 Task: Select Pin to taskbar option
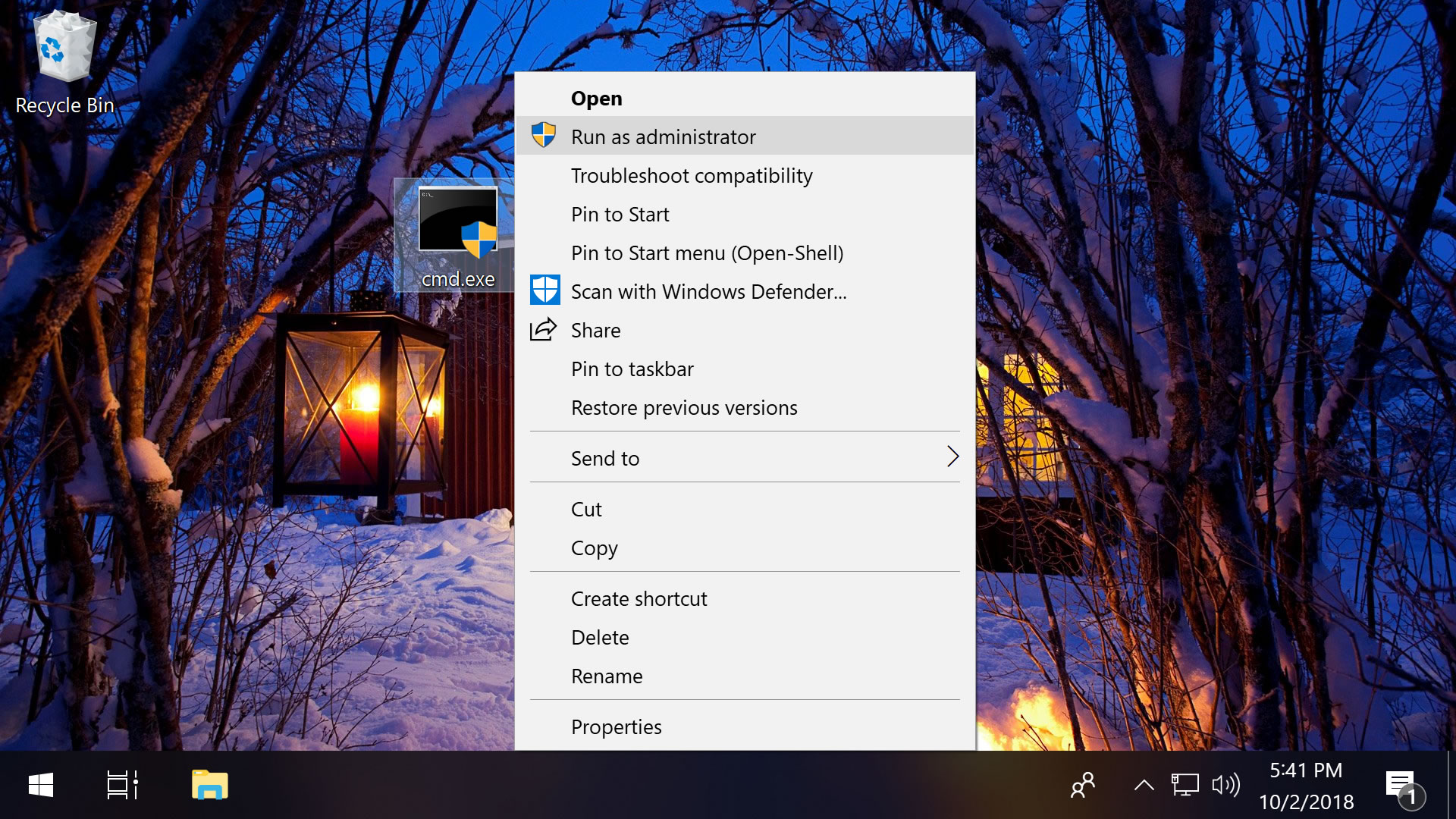coord(632,369)
